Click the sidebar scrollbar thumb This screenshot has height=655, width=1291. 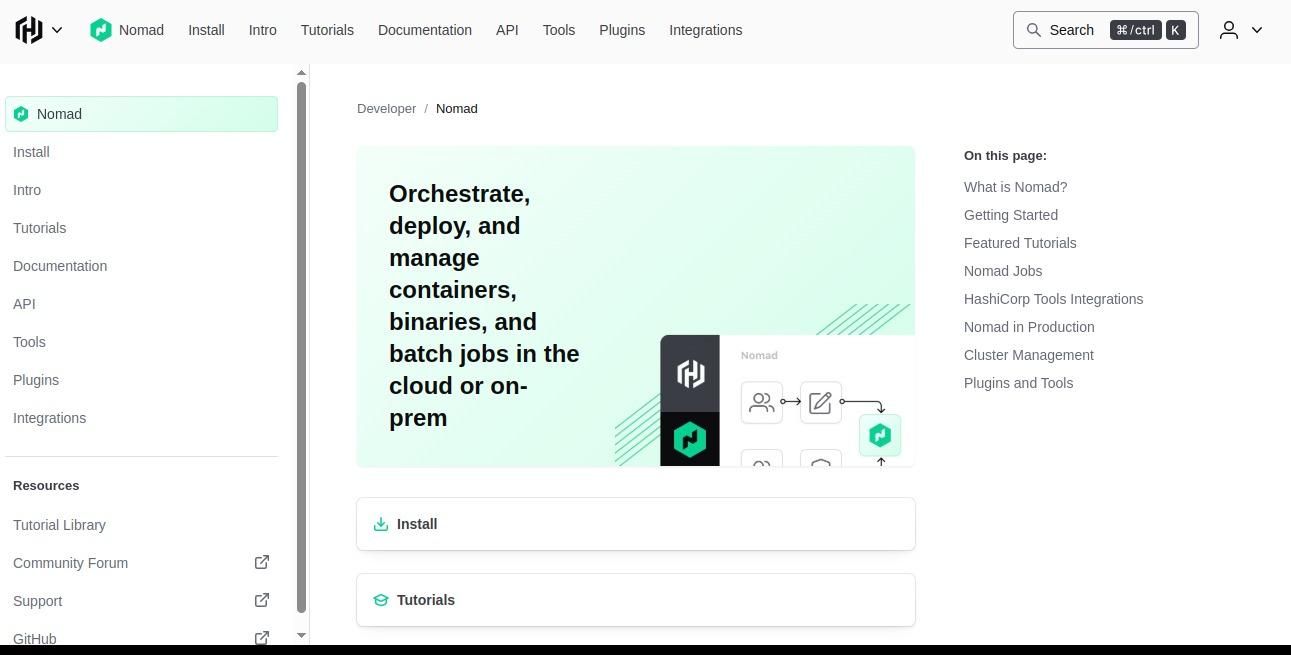[301, 347]
